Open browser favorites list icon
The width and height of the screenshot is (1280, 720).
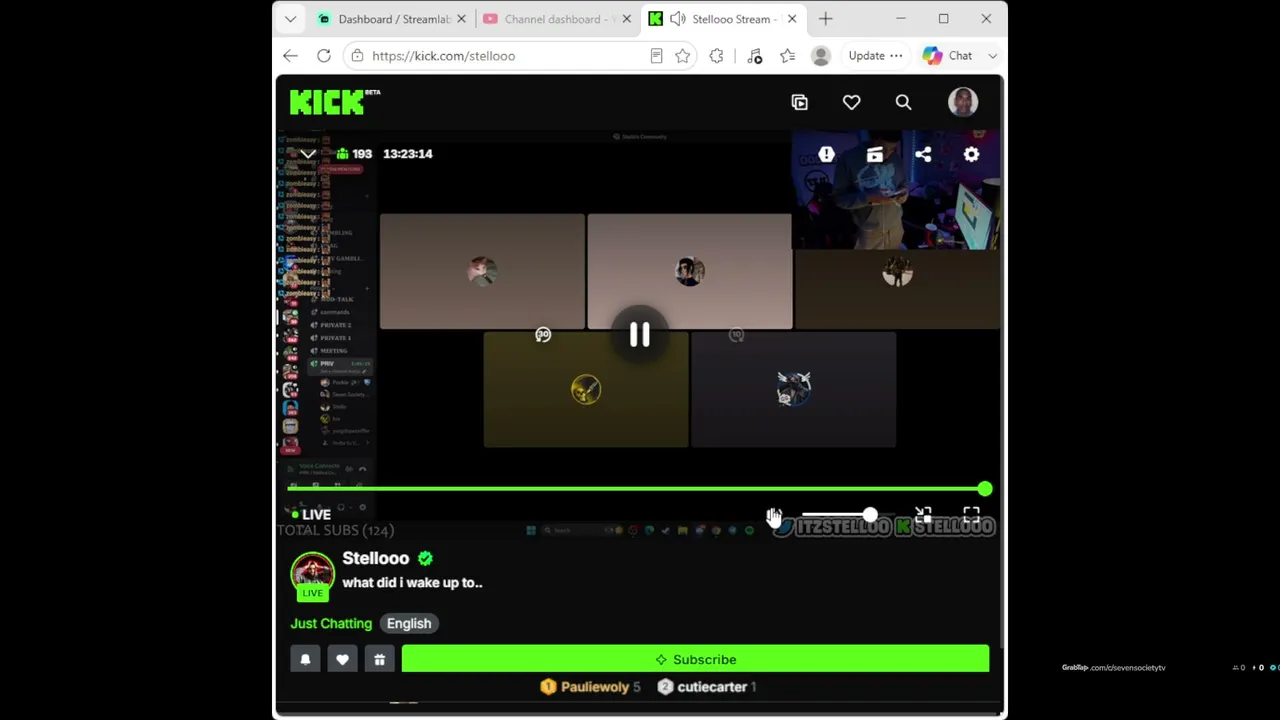pyautogui.click(x=787, y=56)
